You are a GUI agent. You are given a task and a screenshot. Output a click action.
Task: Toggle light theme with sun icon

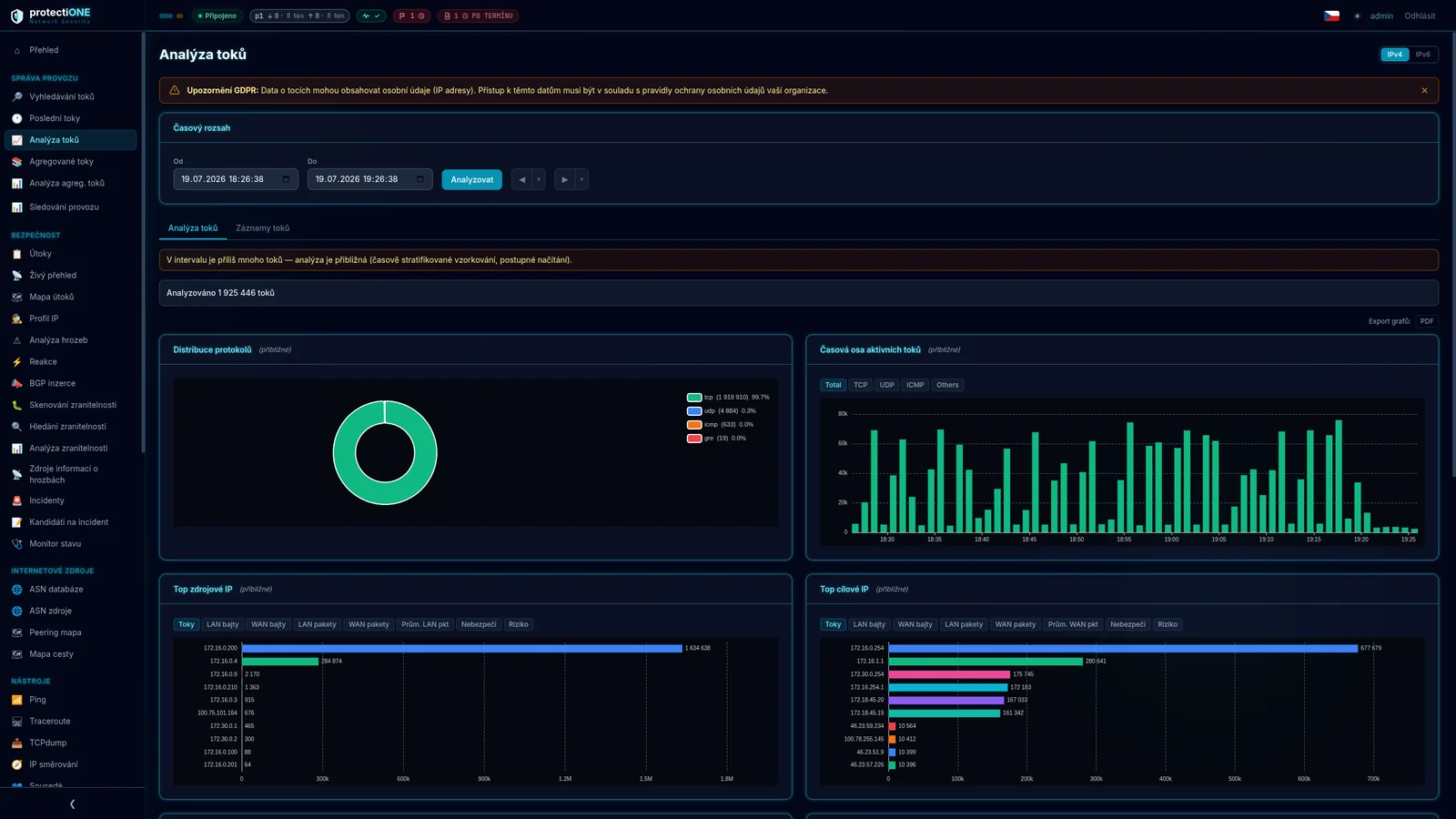tap(1357, 15)
